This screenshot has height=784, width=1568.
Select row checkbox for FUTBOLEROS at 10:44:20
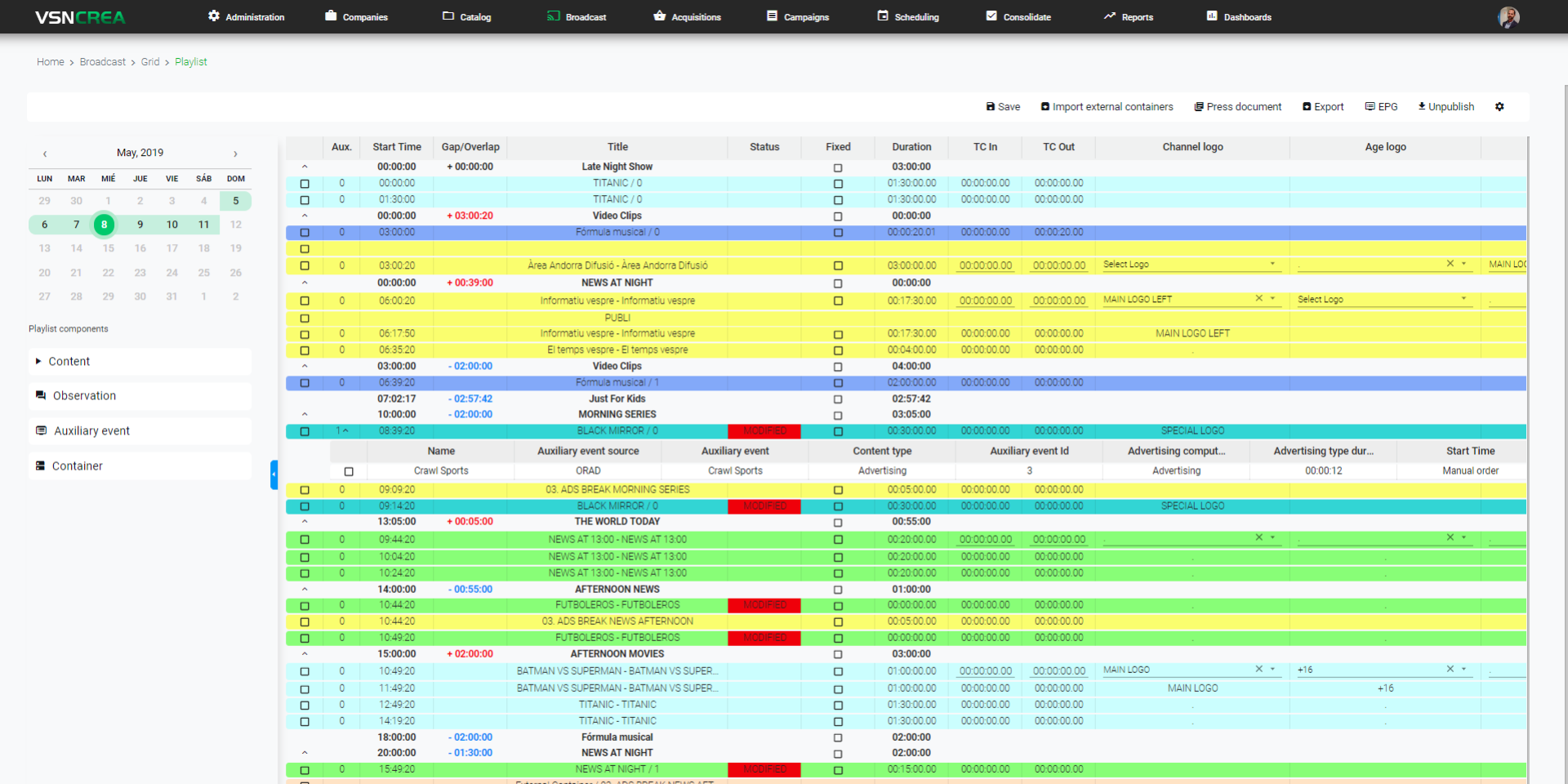coord(305,606)
